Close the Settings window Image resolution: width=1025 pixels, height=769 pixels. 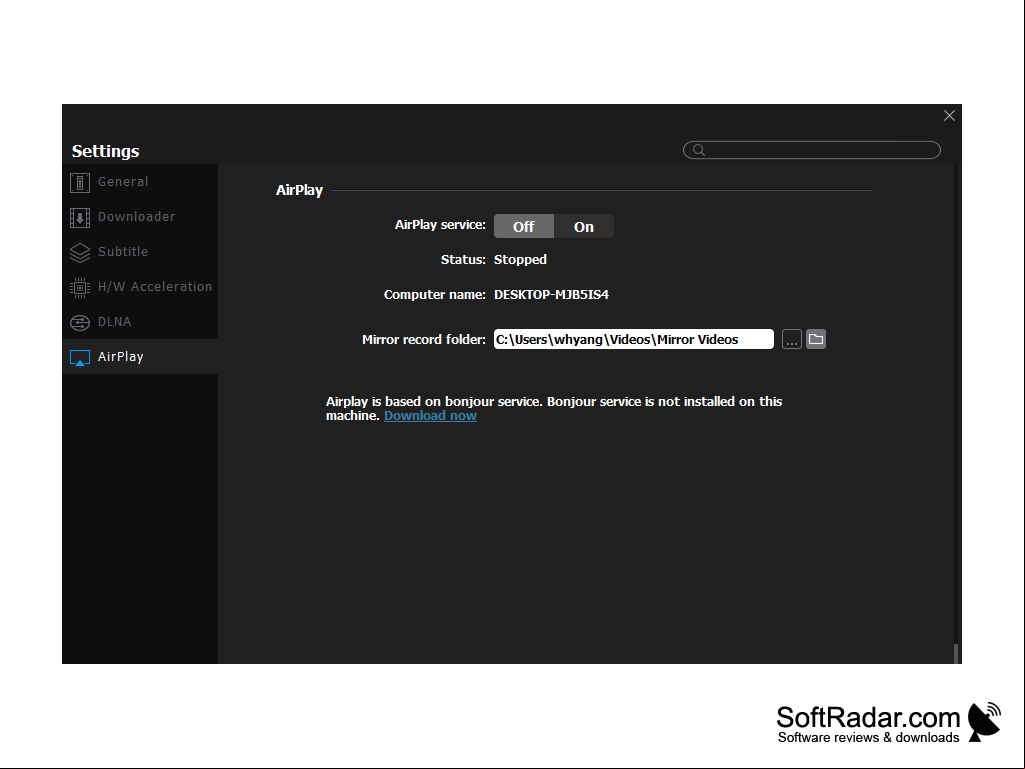(x=949, y=116)
